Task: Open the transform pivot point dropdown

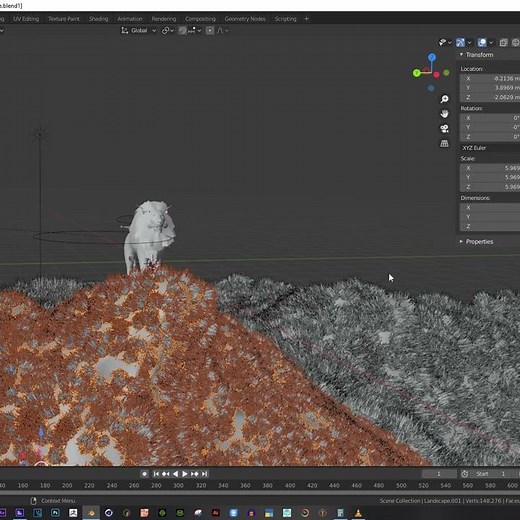Action: point(168,31)
